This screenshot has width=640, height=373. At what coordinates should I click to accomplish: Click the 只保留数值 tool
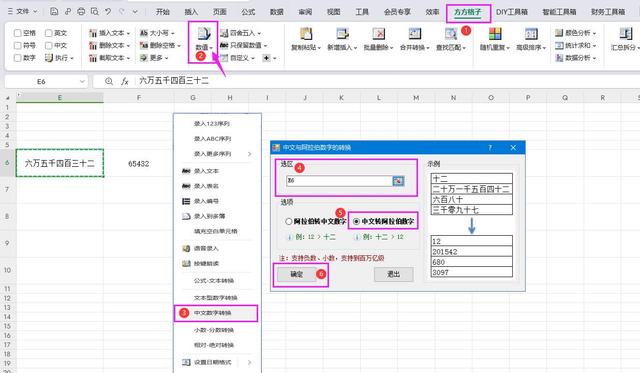pos(244,45)
